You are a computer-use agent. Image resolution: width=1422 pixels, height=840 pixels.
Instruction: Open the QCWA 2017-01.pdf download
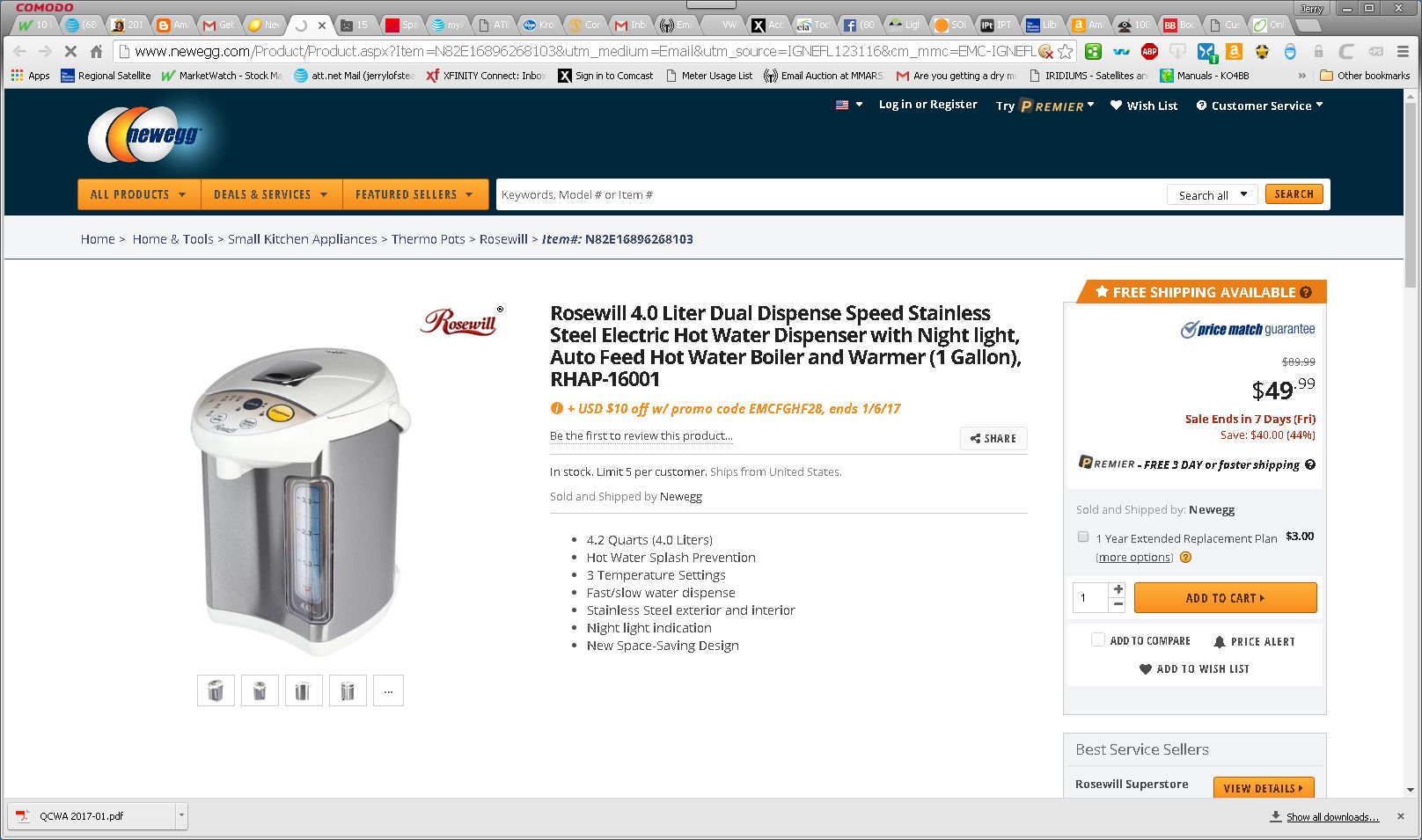(x=91, y=816)
